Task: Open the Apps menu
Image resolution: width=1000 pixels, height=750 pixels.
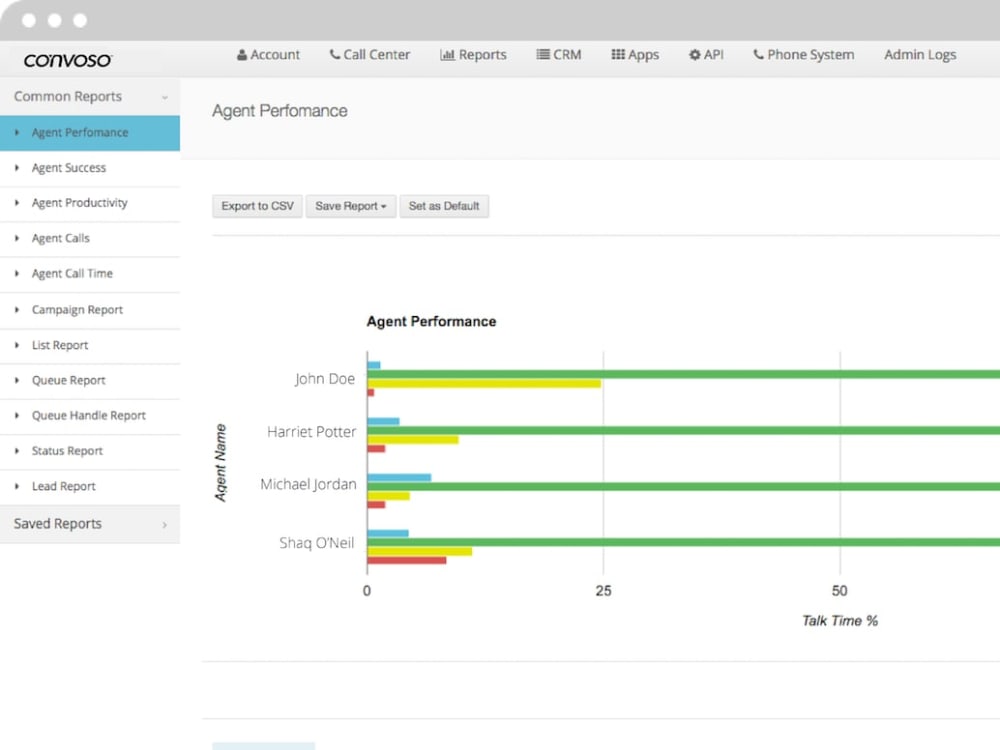Action: (x=635, y=55)
